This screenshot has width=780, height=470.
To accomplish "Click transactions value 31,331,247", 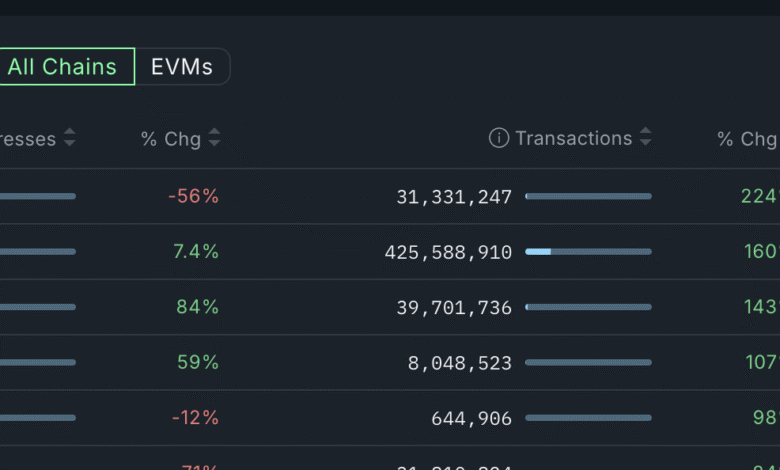I will pos(454,197).
